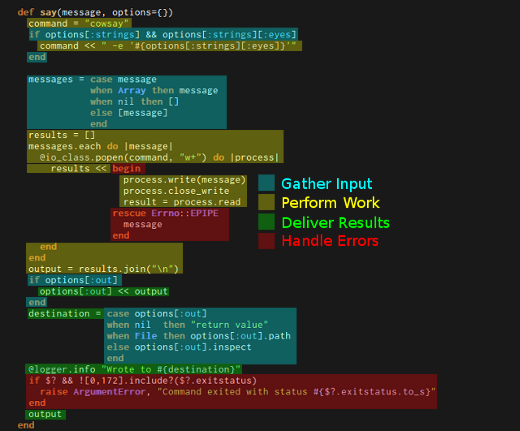The image size is (520, 431).
Task: Click the 'if options[:strings] && options[:strings][:eyes]' line
Action: click(163, 35)
